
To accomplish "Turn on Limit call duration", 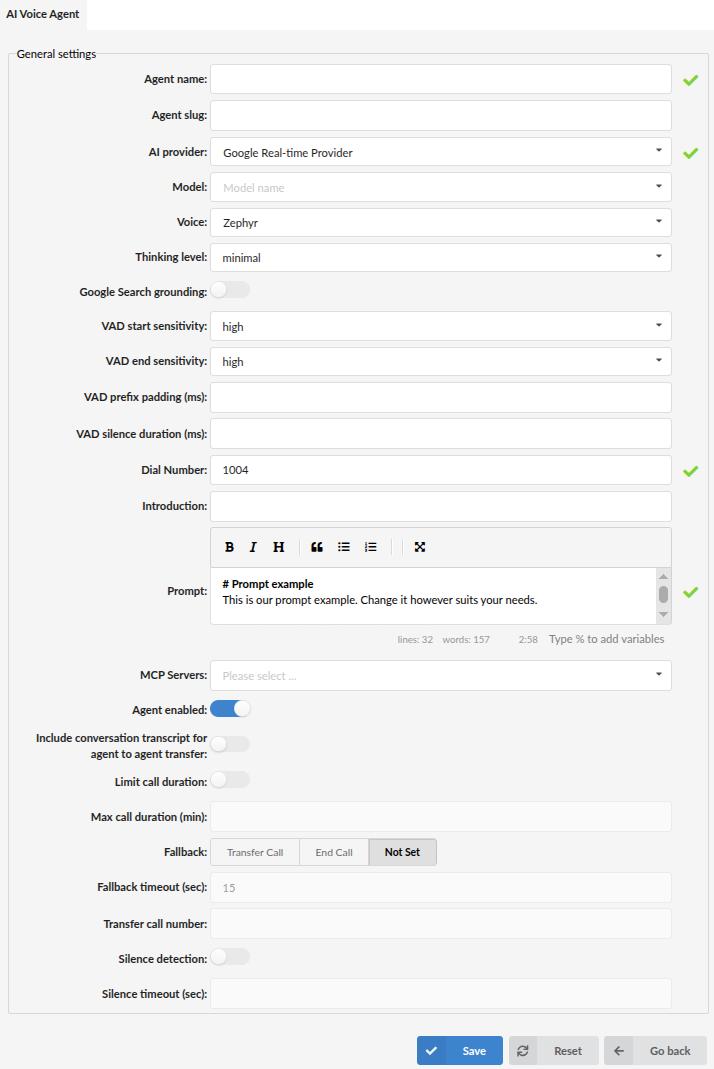I will pos(230,780).
